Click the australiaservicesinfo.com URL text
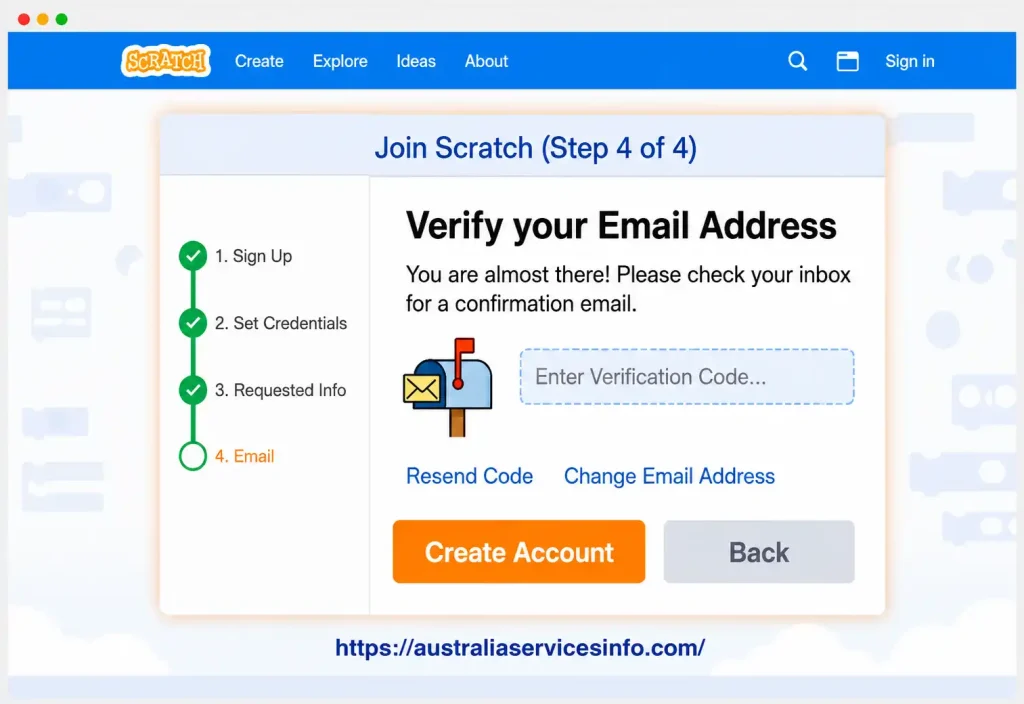The width and height of the screenshot is (1024, 704). 520,647
